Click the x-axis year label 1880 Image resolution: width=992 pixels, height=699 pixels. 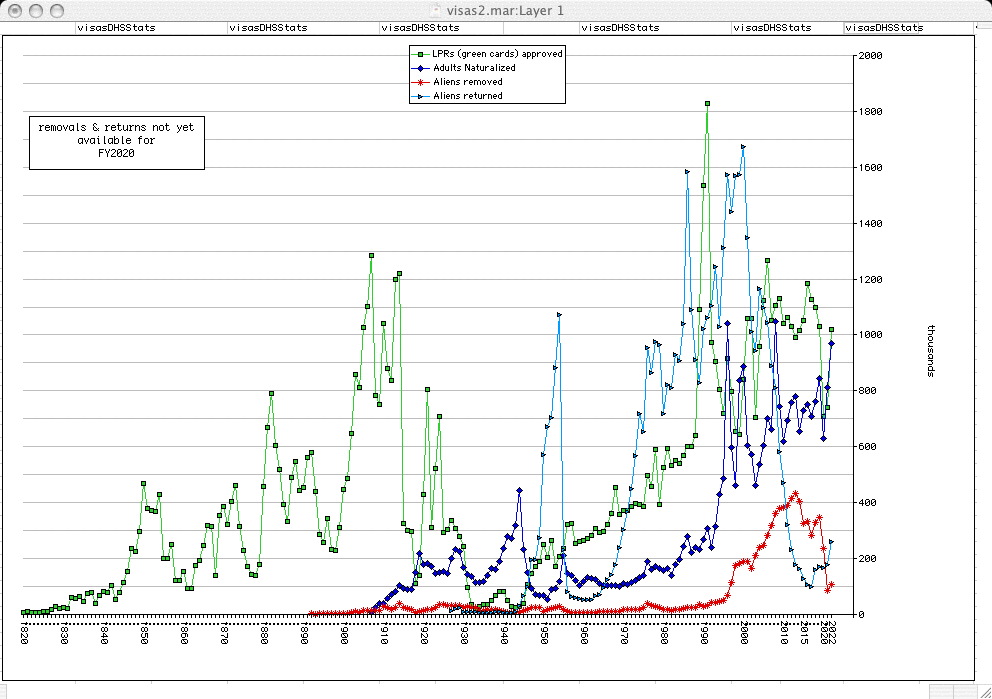[264, 633]
